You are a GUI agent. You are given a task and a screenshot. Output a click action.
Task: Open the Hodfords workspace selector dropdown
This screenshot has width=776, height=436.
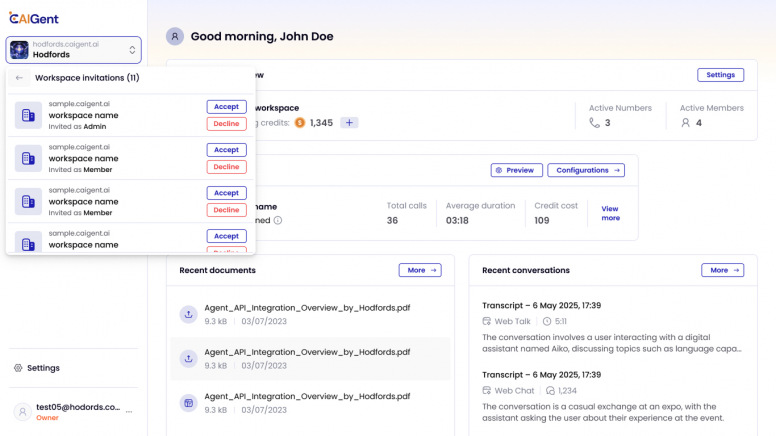click(x=74, y=50)
